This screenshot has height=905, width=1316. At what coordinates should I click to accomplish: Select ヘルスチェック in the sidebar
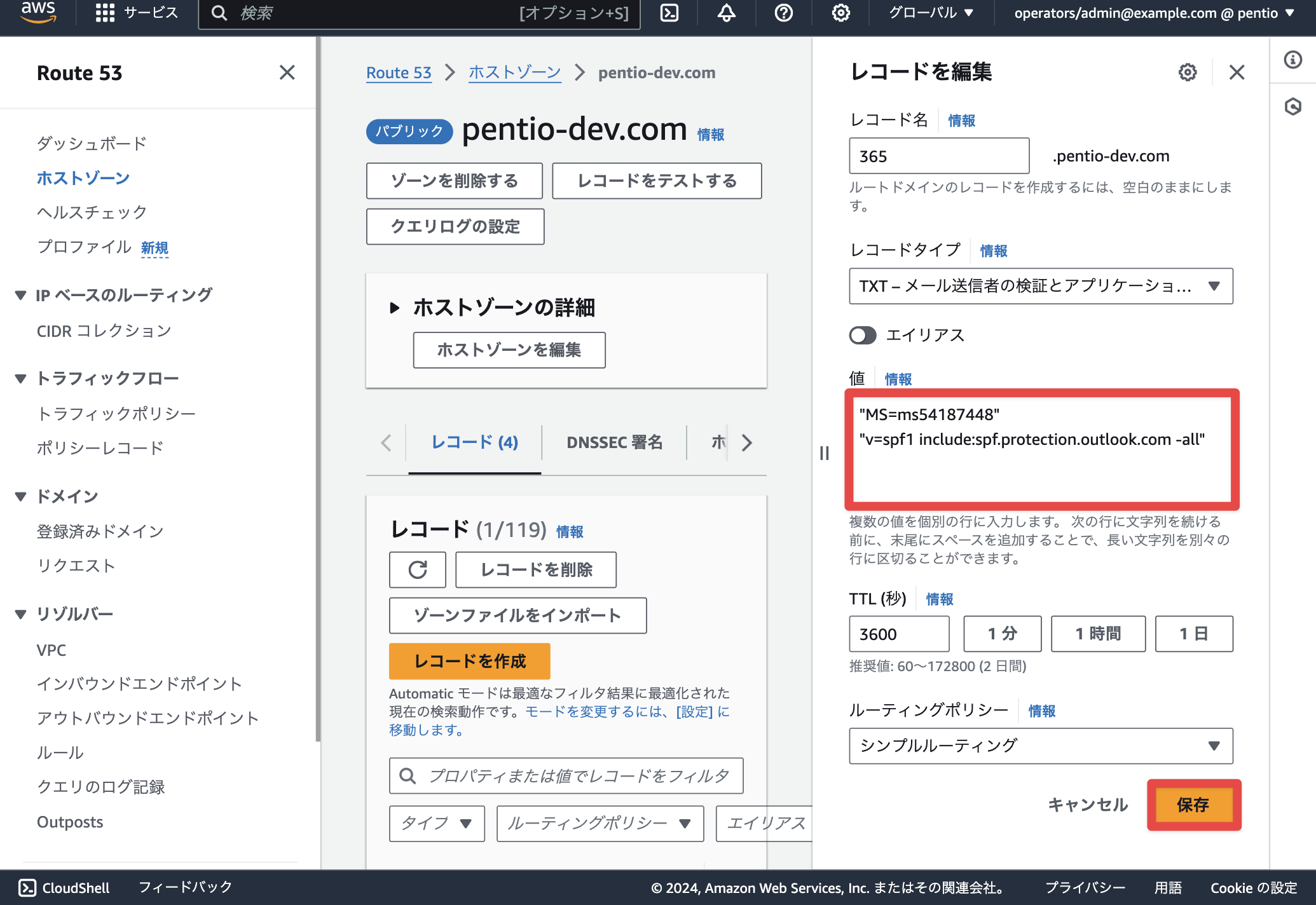pyautogui.click(x=92, y=212)
